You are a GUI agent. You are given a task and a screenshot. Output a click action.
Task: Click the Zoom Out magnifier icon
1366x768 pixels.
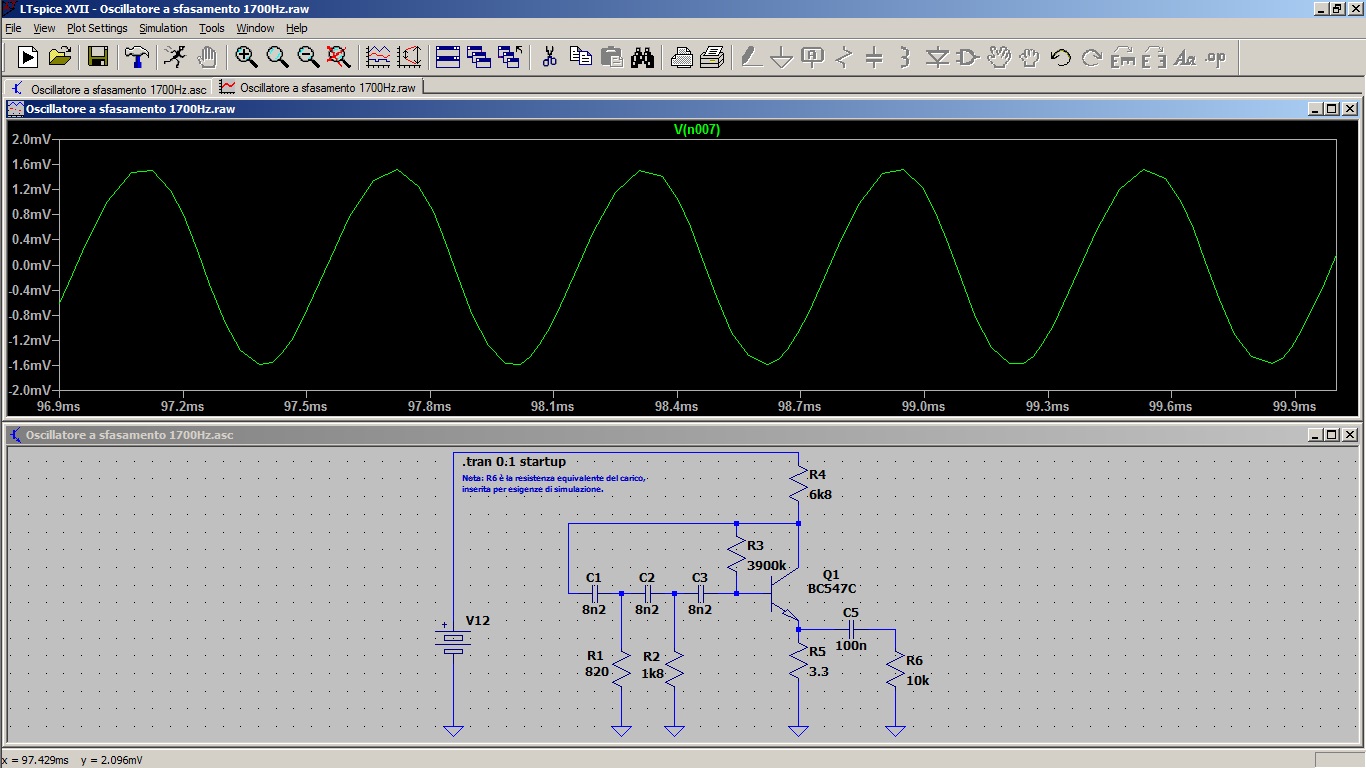click(x=308, y=57)
